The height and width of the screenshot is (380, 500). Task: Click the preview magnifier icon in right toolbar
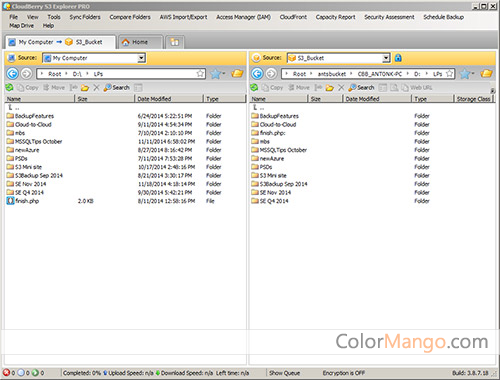[x=394, y=88]
